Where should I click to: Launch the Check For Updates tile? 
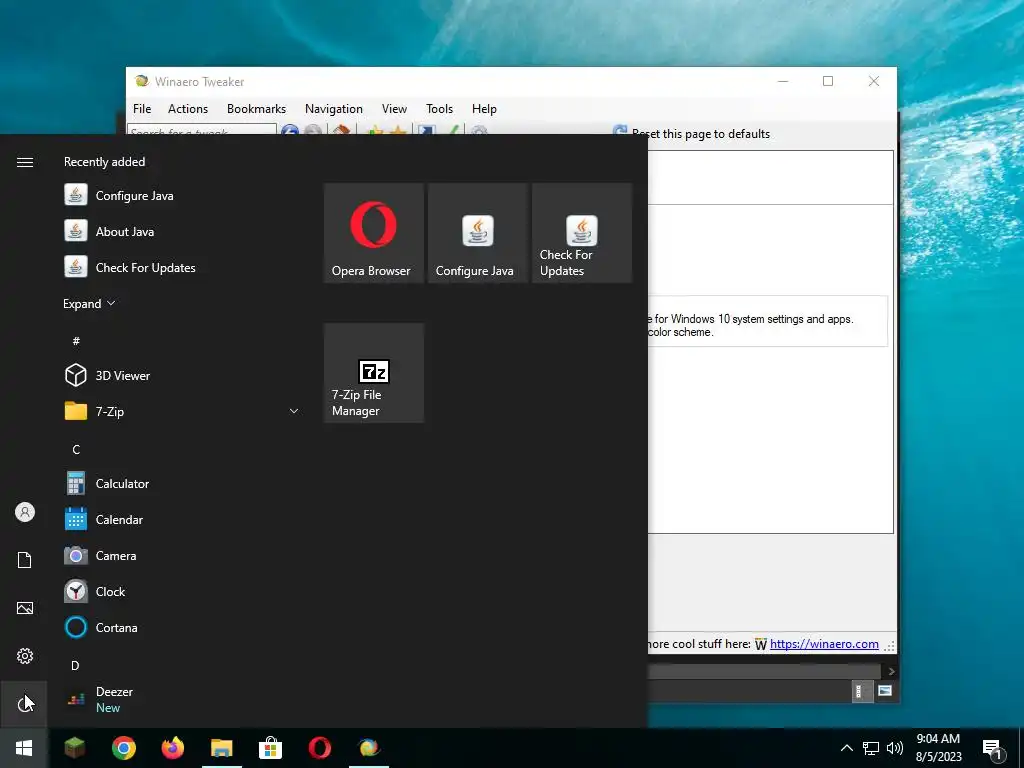pyautogui.click(x=582, y=233)
